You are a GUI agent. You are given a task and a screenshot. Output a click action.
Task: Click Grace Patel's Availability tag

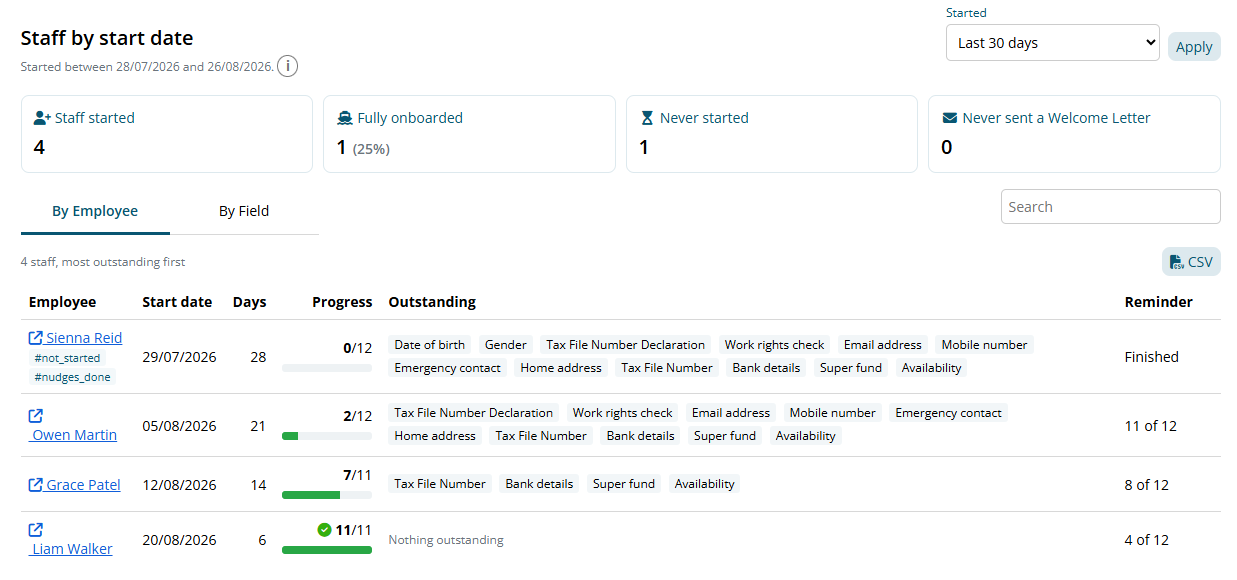click(705, 484)
